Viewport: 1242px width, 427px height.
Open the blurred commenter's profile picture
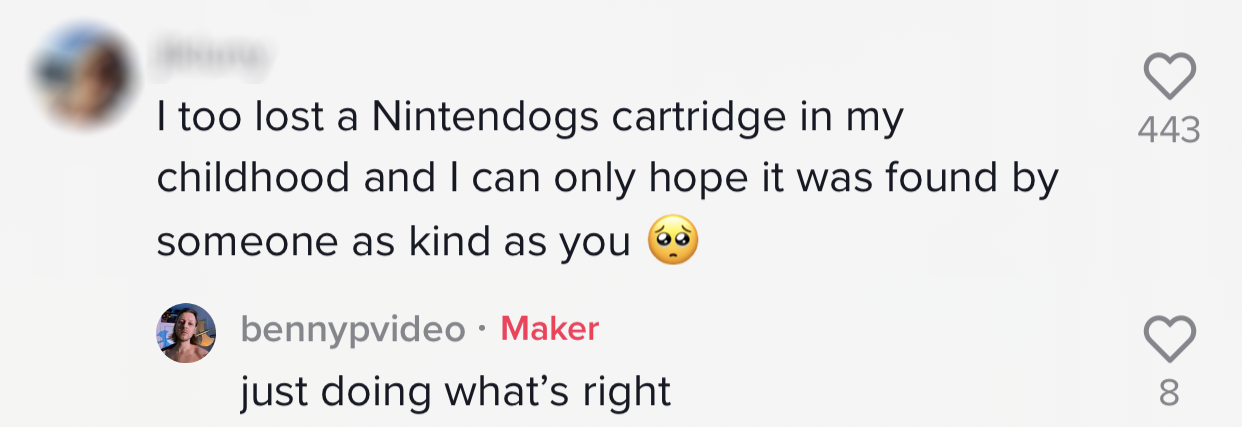[x=83, y=76]
